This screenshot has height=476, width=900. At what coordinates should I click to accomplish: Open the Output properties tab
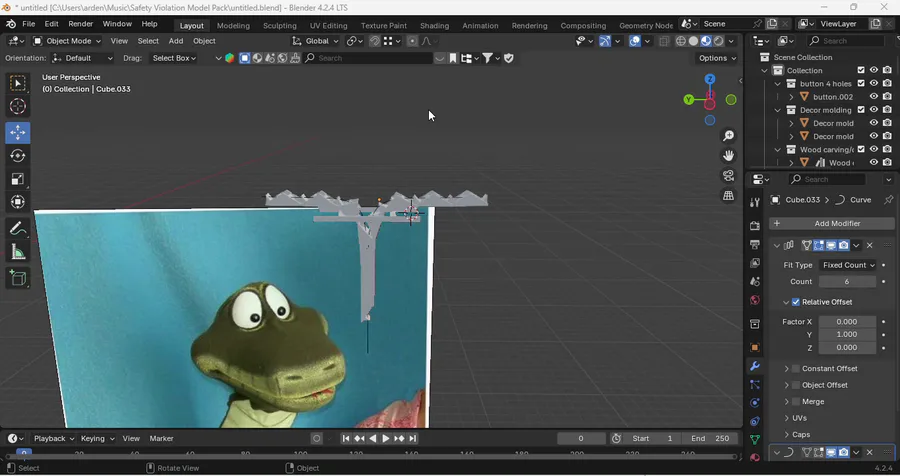(x=755, y=245)
